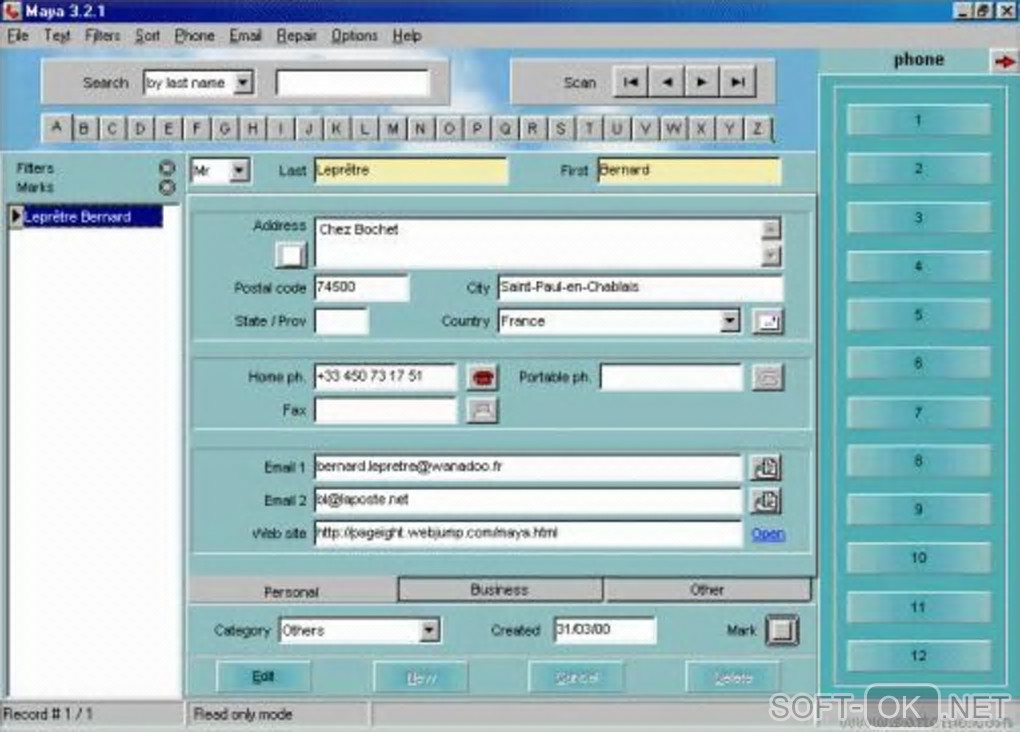The height and width of the screenshot is (732, 1020).
Task: Click the search text field
Action: coord(353,83)
